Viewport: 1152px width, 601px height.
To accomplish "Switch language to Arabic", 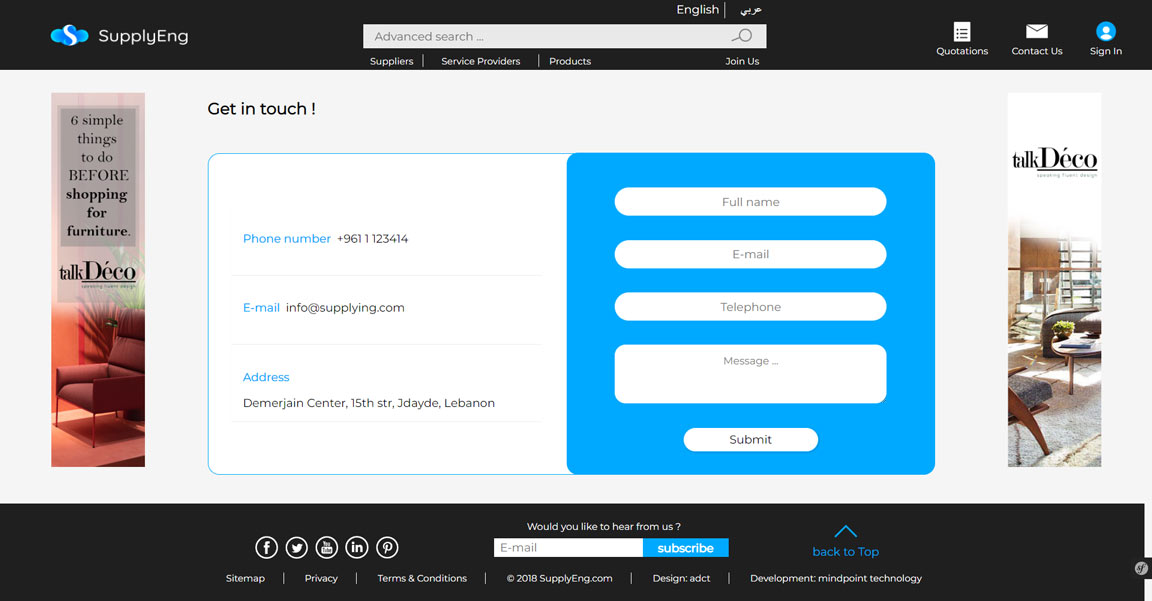I will [750, 10].
